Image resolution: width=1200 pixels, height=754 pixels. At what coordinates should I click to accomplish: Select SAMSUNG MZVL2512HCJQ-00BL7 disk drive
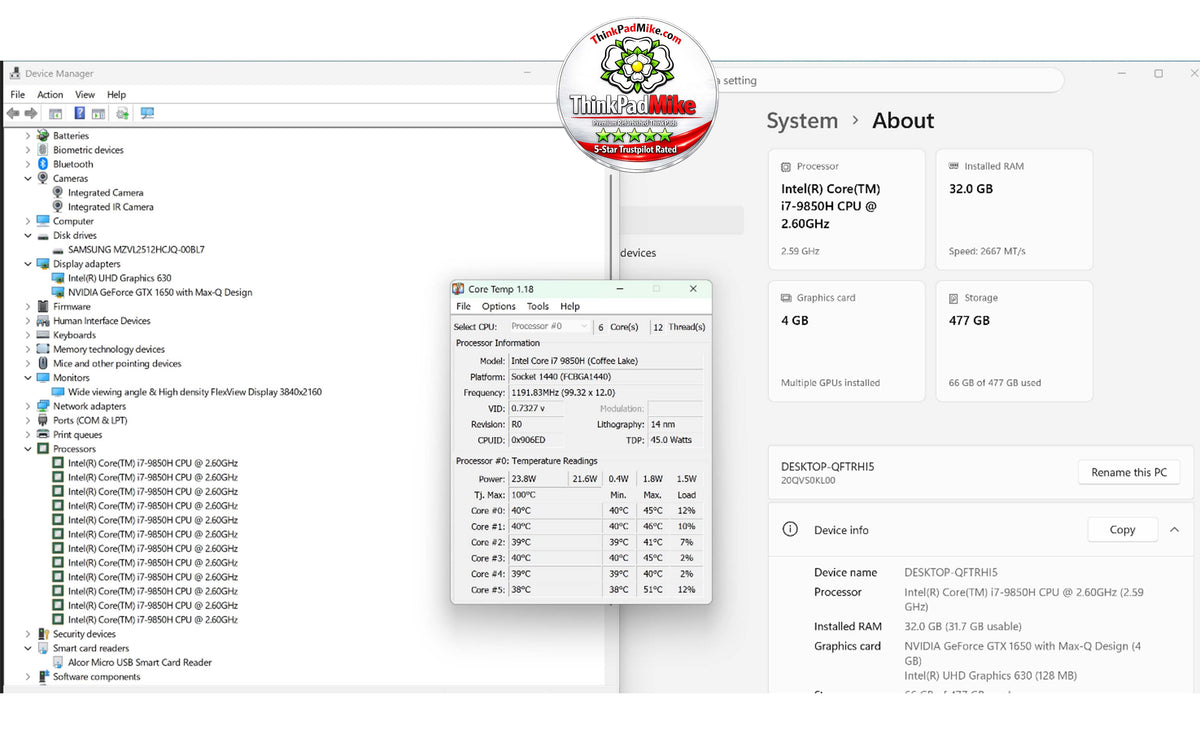136,250
